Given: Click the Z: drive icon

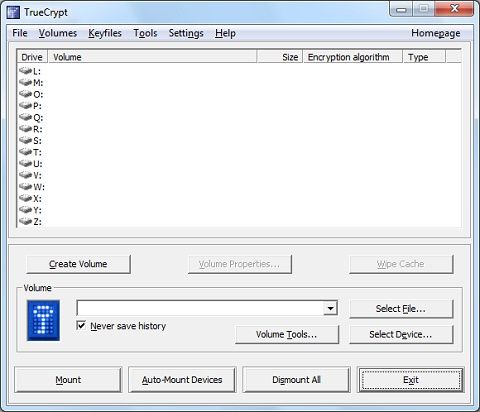Looking at the screenshot, I should (x=25, y=221).
